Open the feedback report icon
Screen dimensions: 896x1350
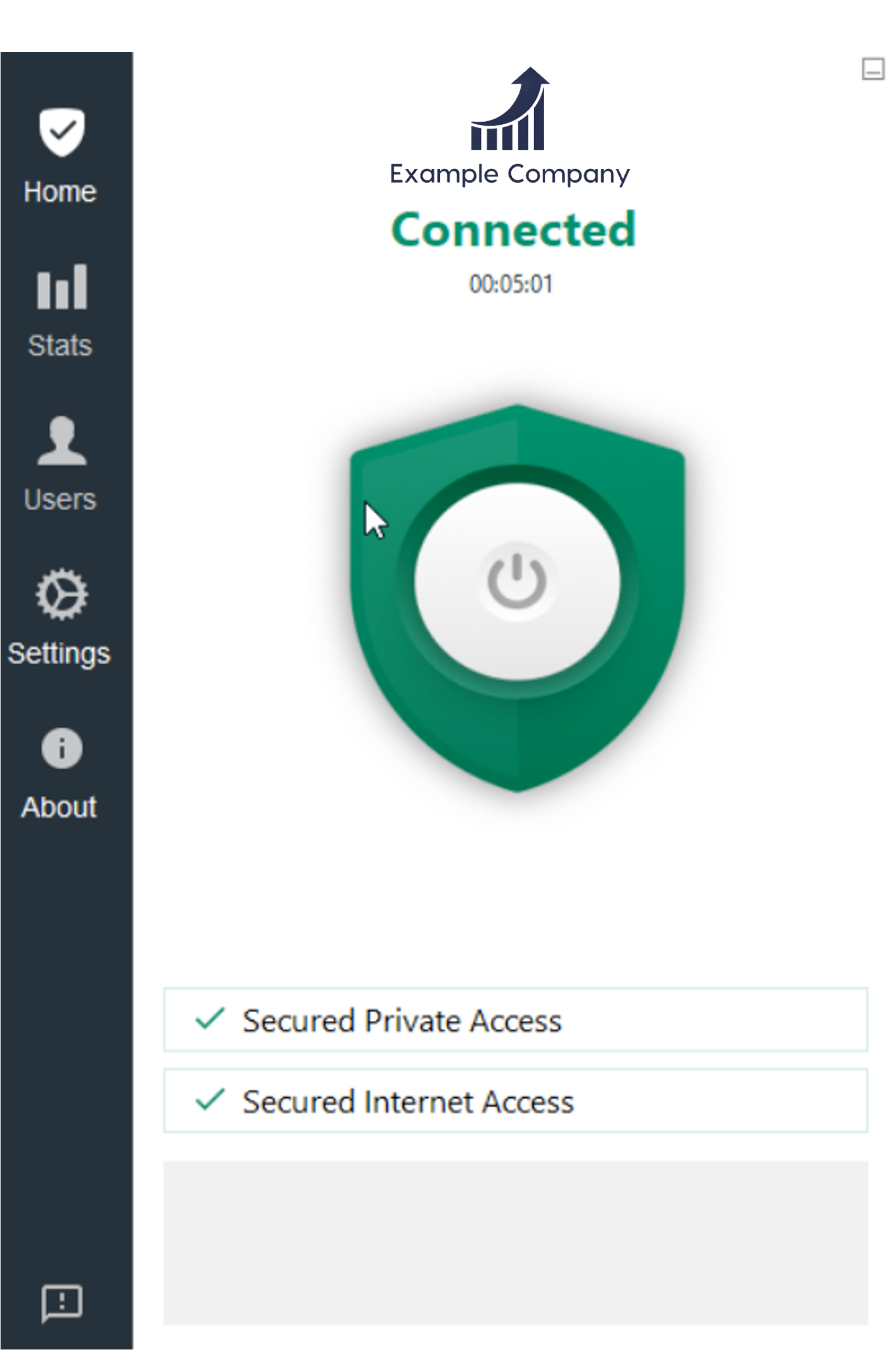pos(62,1303)
